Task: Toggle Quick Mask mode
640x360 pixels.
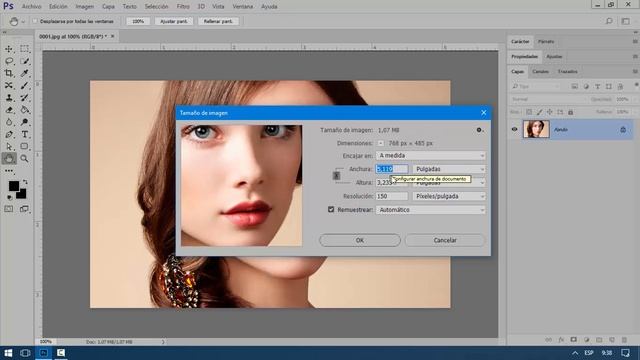Action: tap(9, 209)
